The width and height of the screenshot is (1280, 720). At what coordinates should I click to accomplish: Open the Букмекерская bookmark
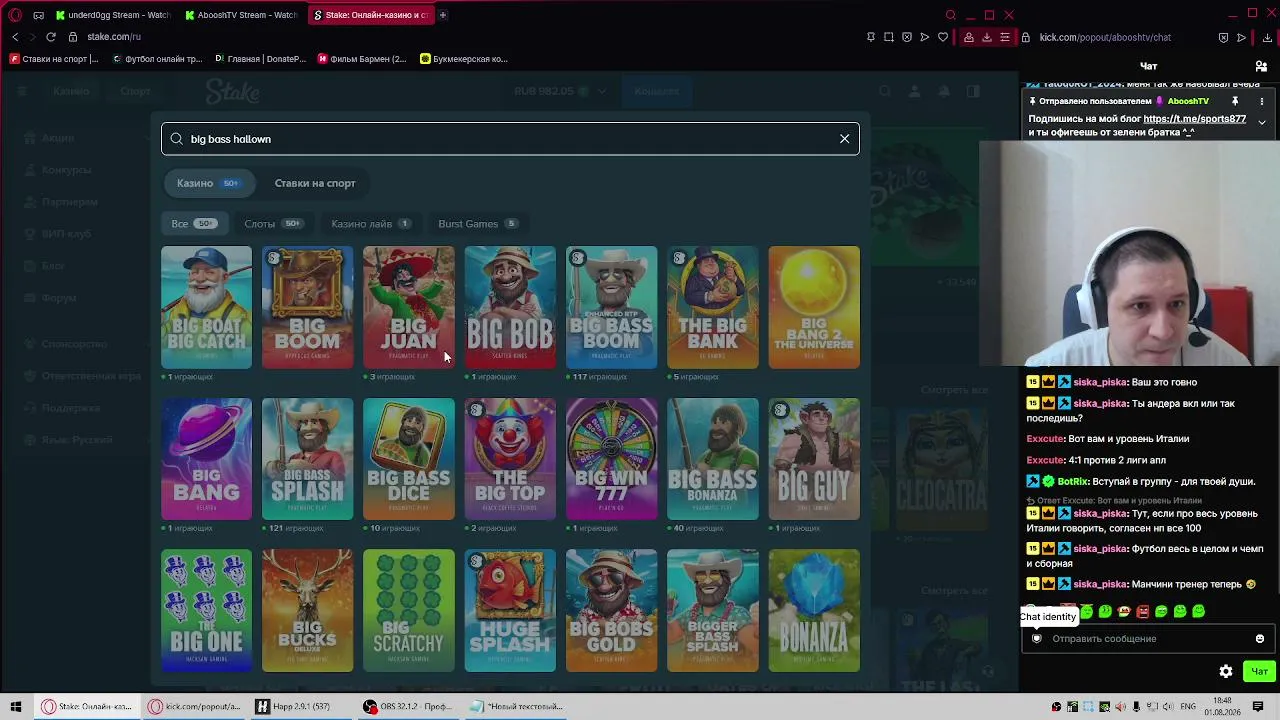coord(464,59)
